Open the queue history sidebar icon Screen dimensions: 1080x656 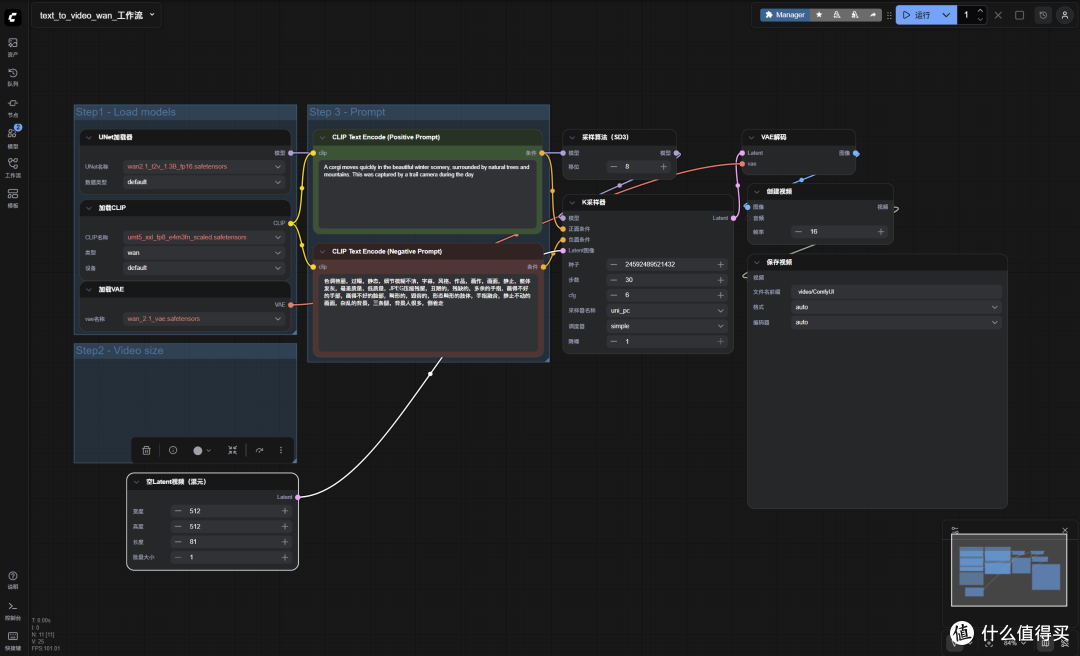12,76
